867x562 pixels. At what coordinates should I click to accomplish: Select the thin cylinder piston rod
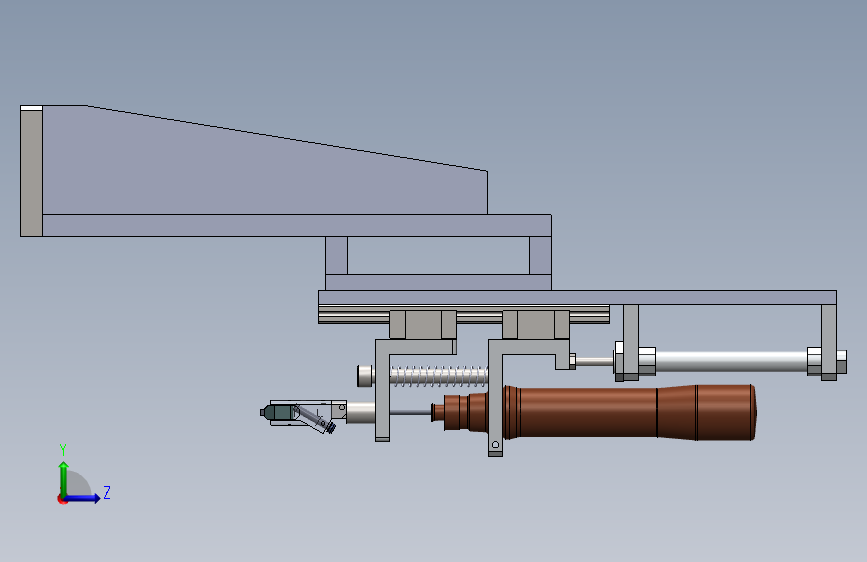tap(594, 361)
